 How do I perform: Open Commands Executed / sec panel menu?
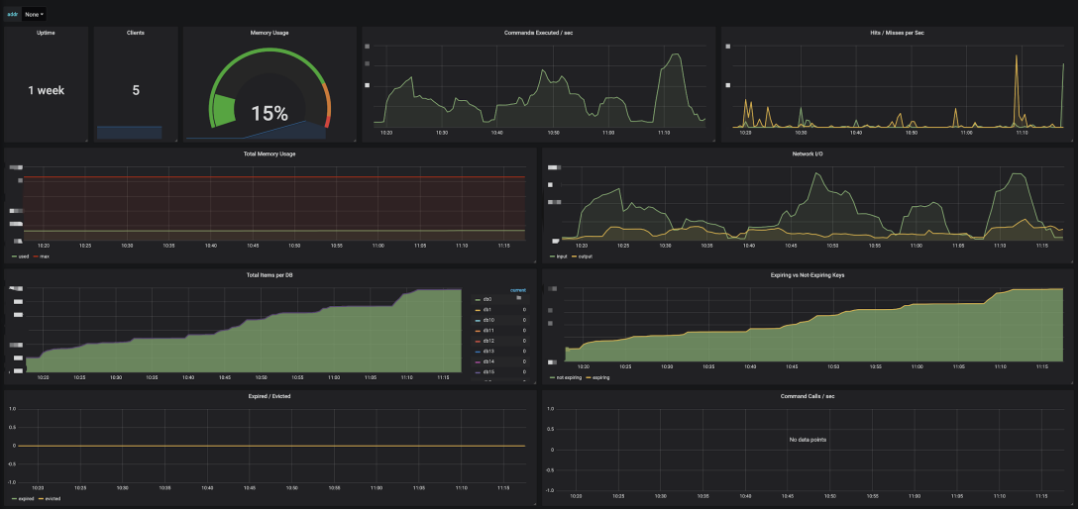[x=538, y=32]
